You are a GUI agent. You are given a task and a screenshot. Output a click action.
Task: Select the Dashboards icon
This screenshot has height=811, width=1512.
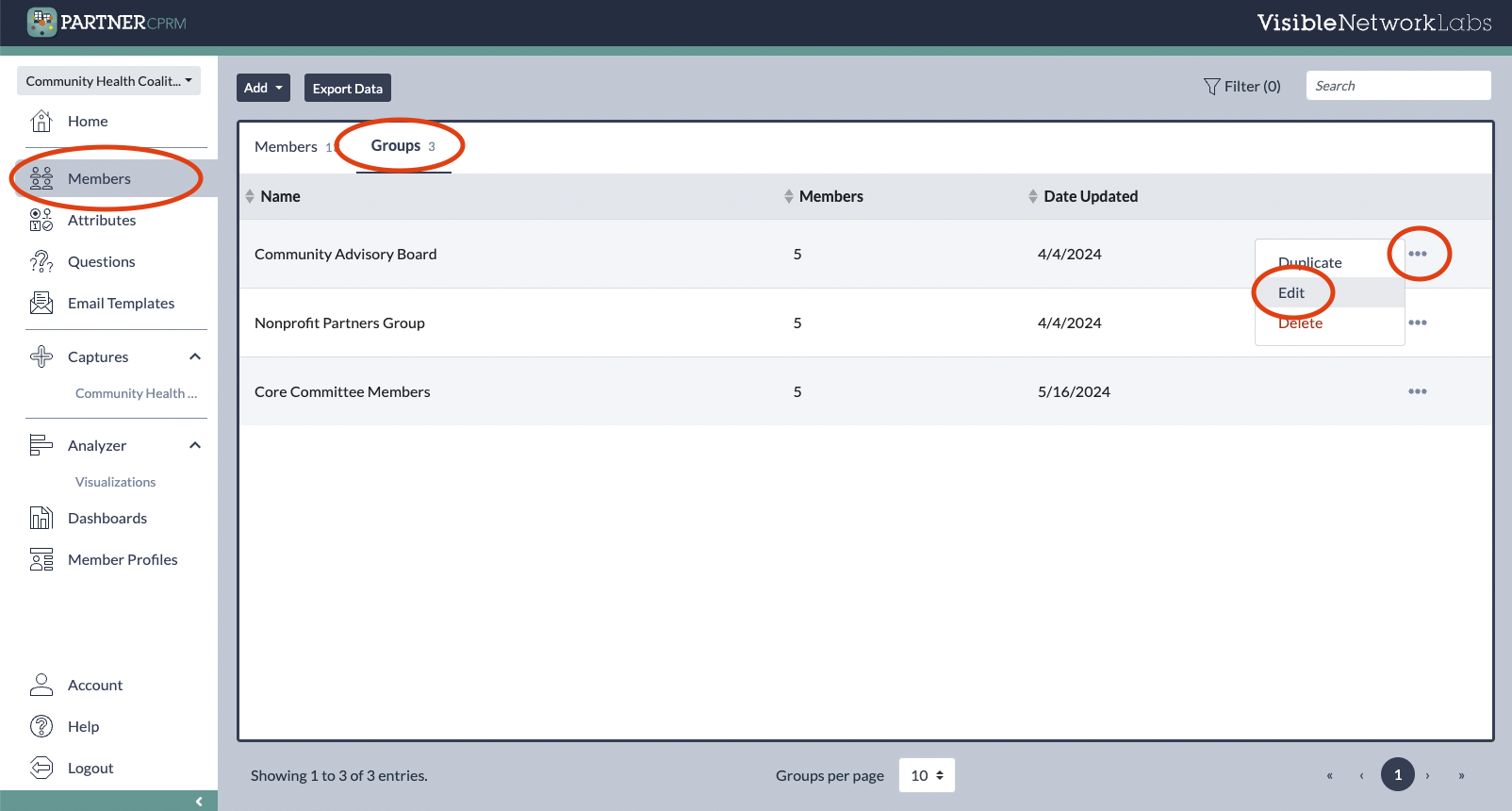(x=41, y=518)
